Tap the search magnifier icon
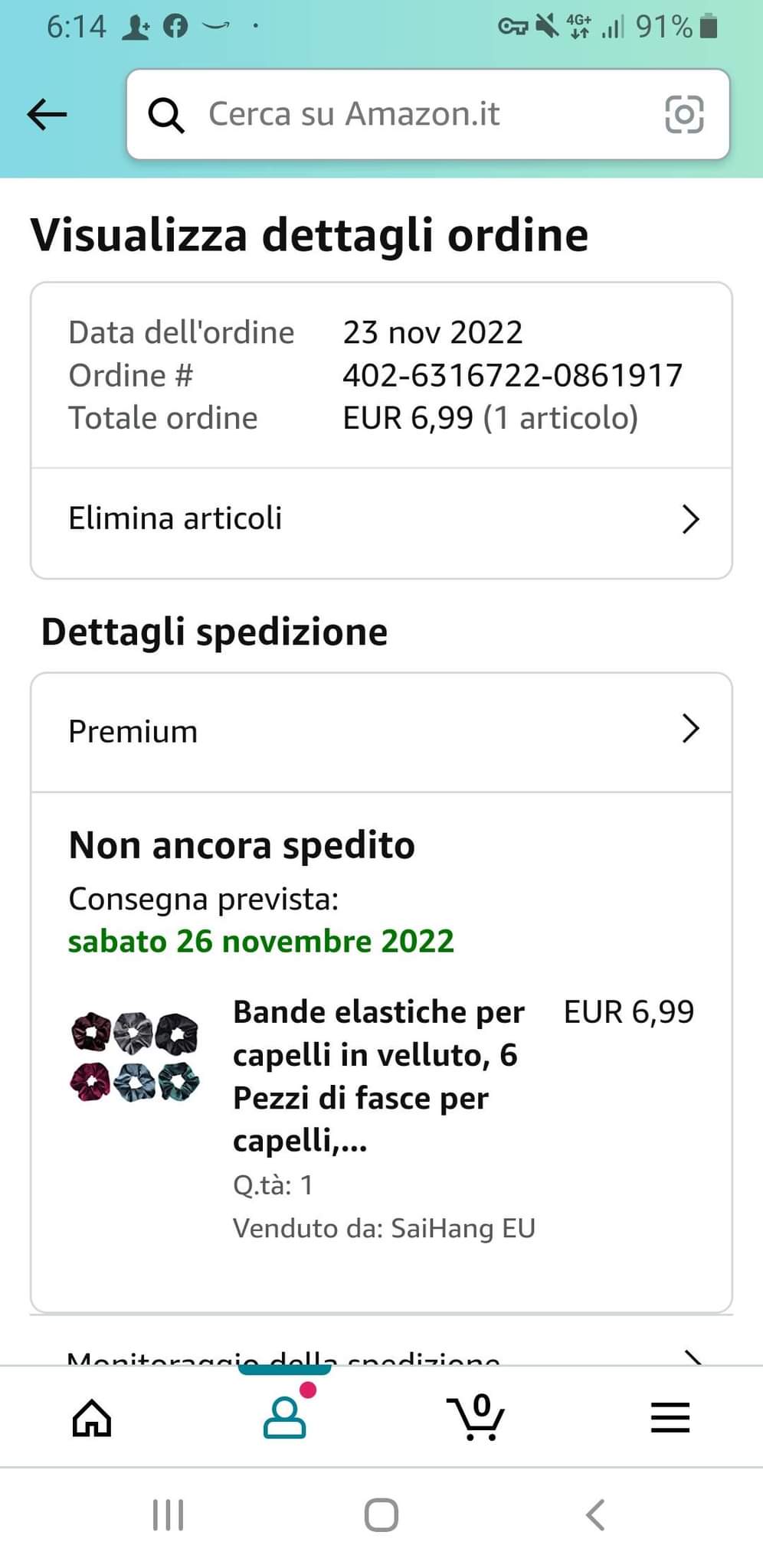Screen dimensions: 763x1568 (166, 115)
